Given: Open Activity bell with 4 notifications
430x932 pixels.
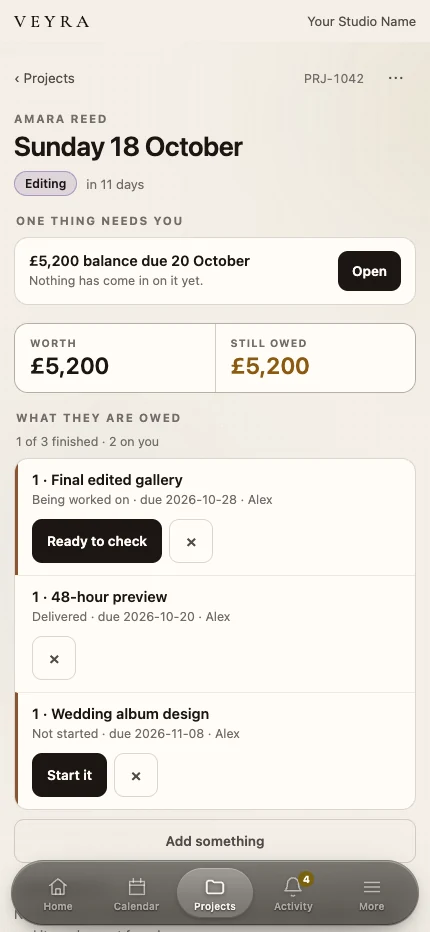Looking at the screenshot, I should 293,886.
